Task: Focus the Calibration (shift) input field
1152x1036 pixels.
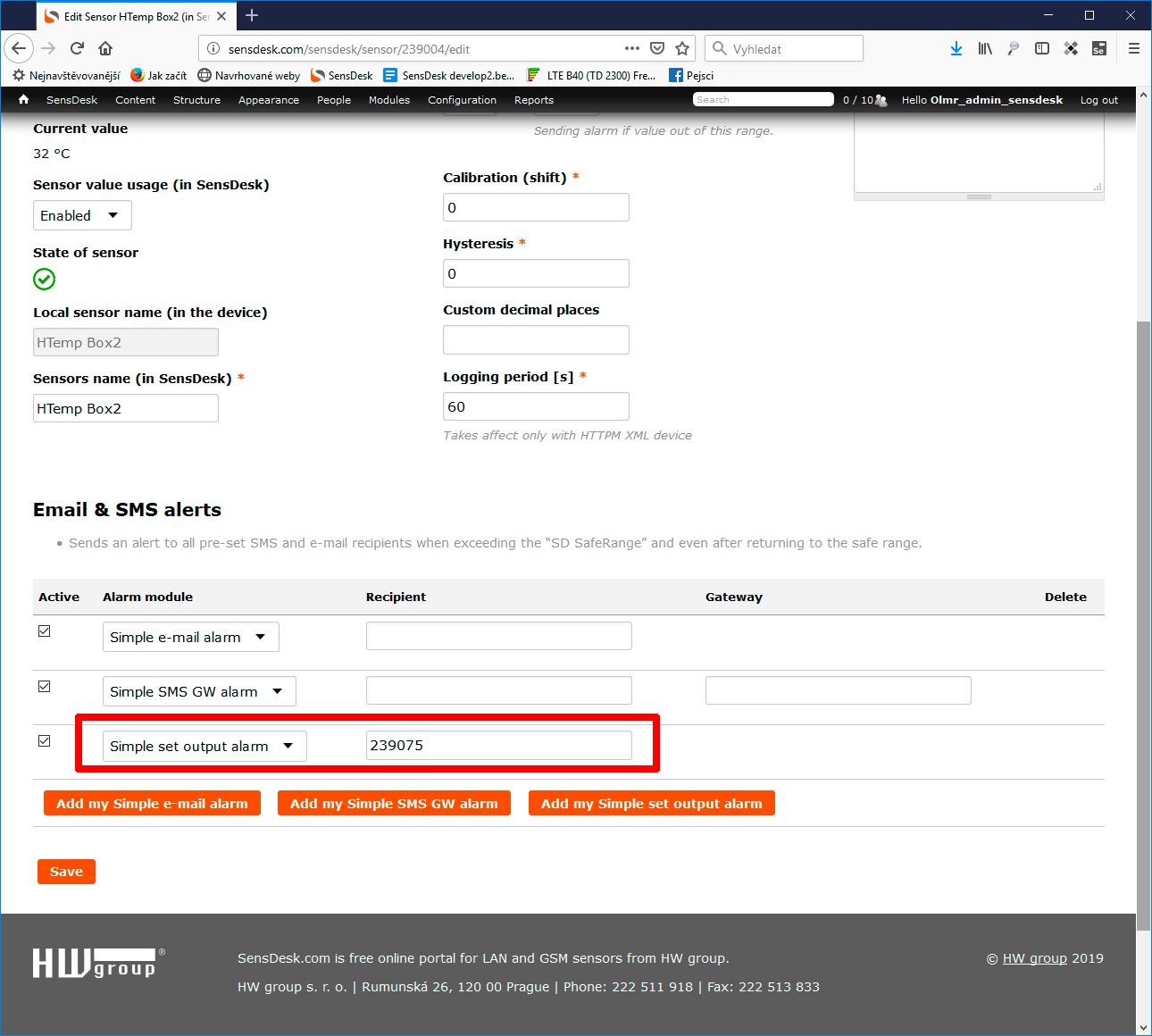Action: tap(536, 207)
